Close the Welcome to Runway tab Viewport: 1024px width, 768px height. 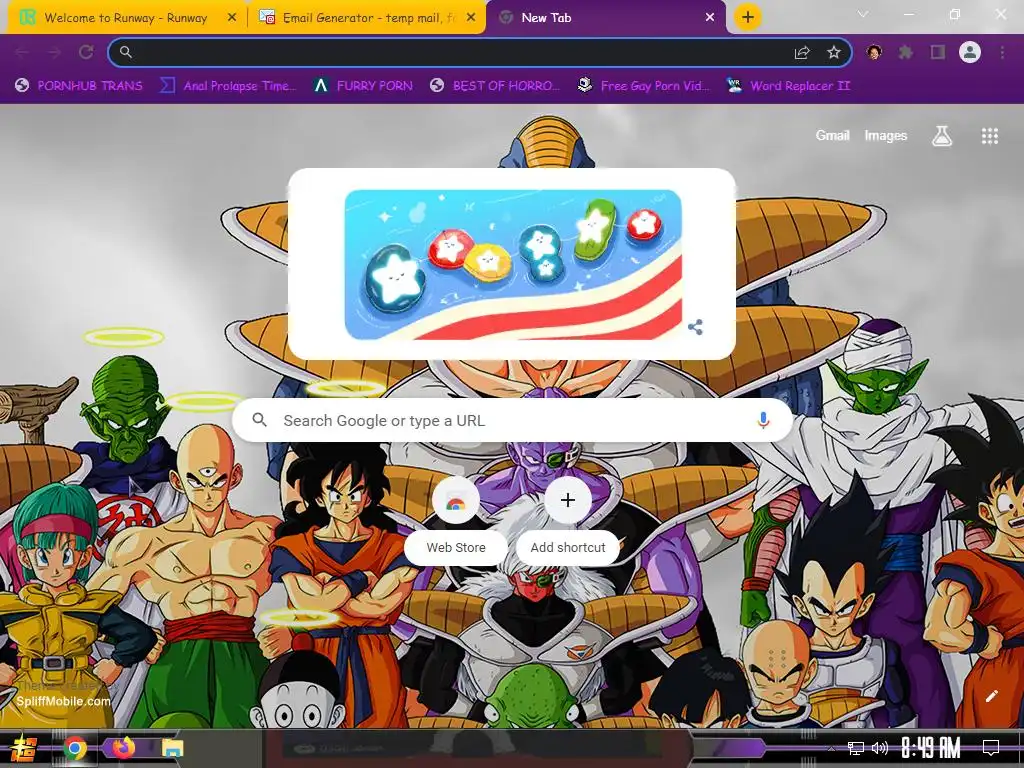pyautogui.click(x=231, y=18)
